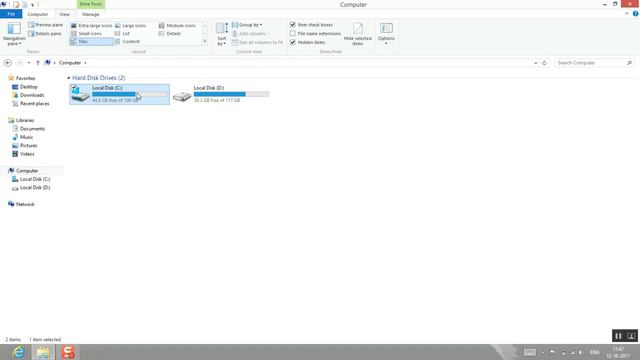The height and width of the screenshot is (360, 640).
Task: Choose Details layout in ribbon
Action: pos(170,33)
